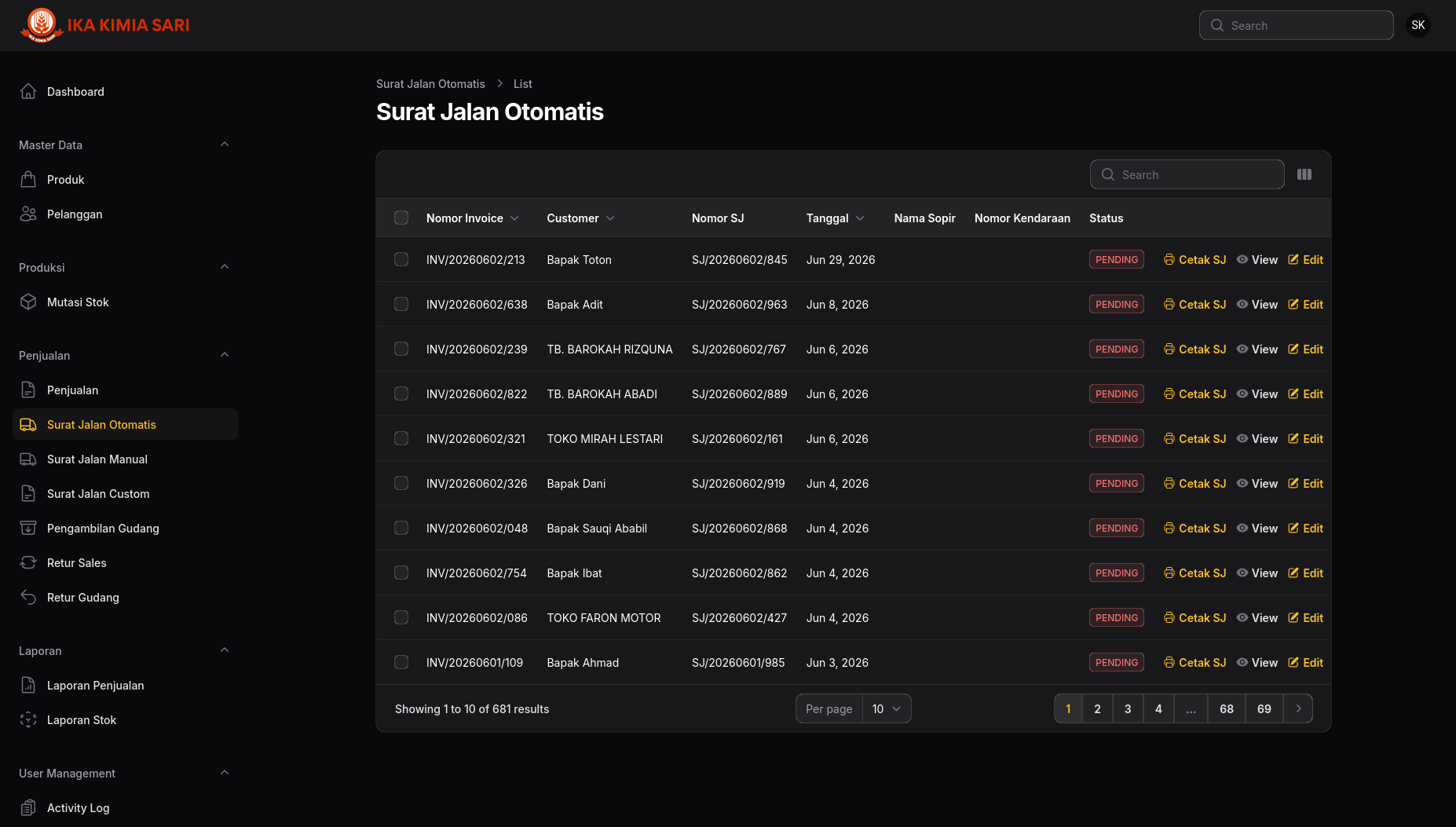Open Mutasi Stok page
1456x827 pixels.
click(126, 302)
